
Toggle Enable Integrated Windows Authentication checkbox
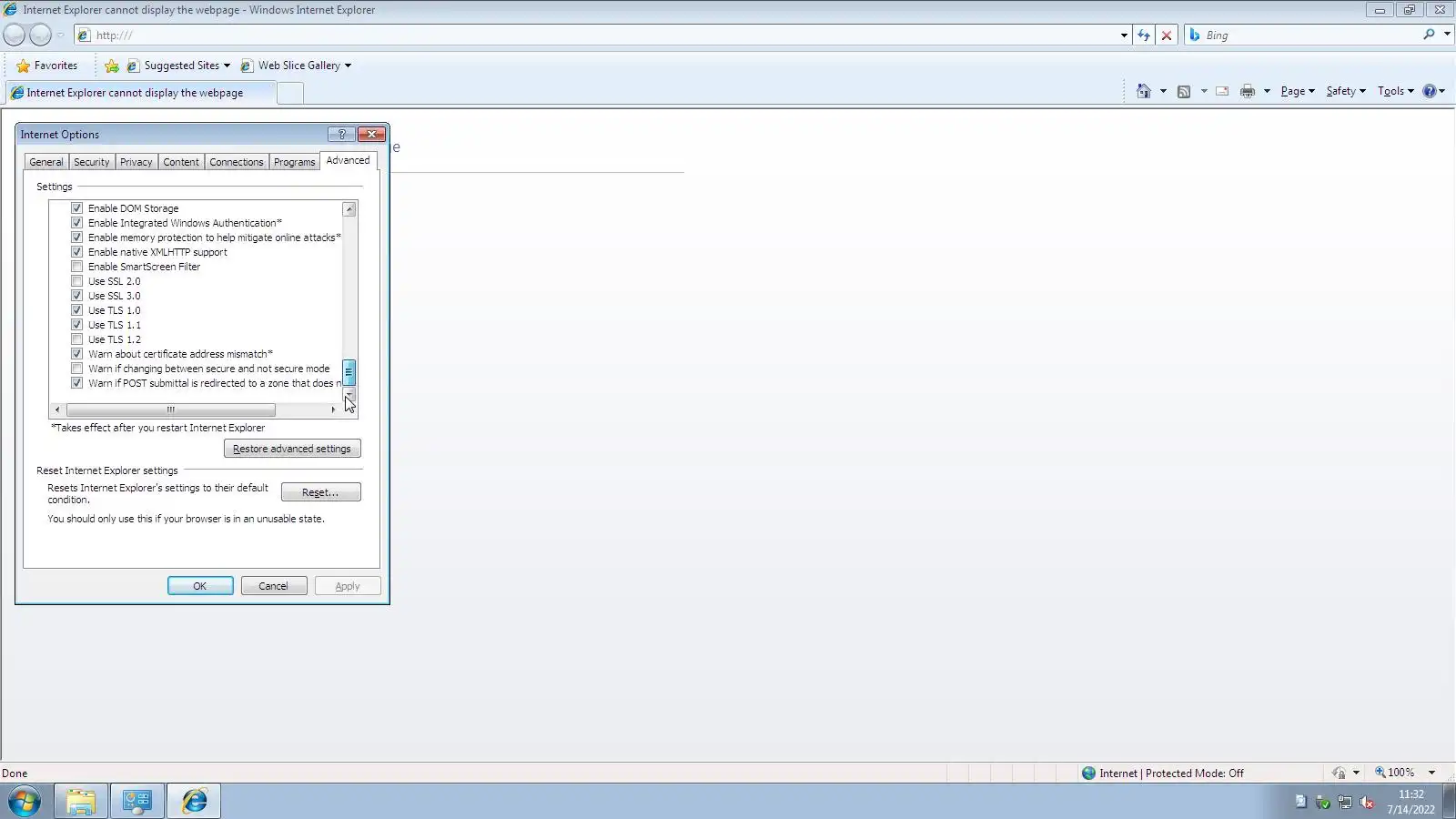click(x=77, y=223)
